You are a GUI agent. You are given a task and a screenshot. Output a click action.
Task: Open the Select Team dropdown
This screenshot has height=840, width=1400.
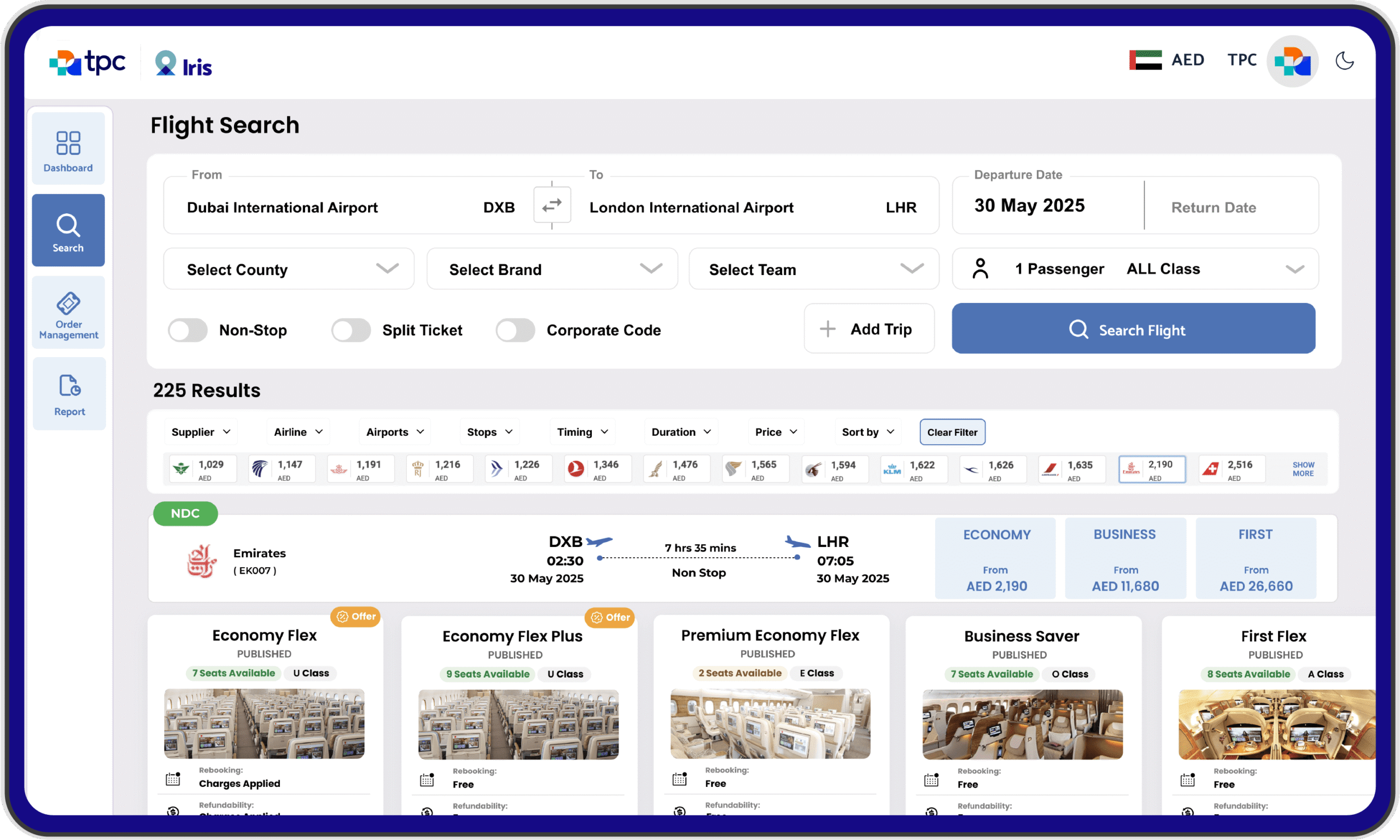[x=813, y=269]
